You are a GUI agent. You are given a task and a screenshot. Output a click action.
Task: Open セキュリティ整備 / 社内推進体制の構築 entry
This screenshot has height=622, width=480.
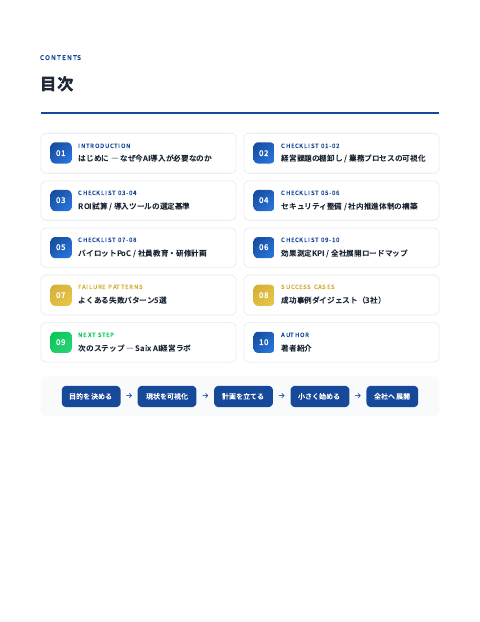[x=341, y=200]
